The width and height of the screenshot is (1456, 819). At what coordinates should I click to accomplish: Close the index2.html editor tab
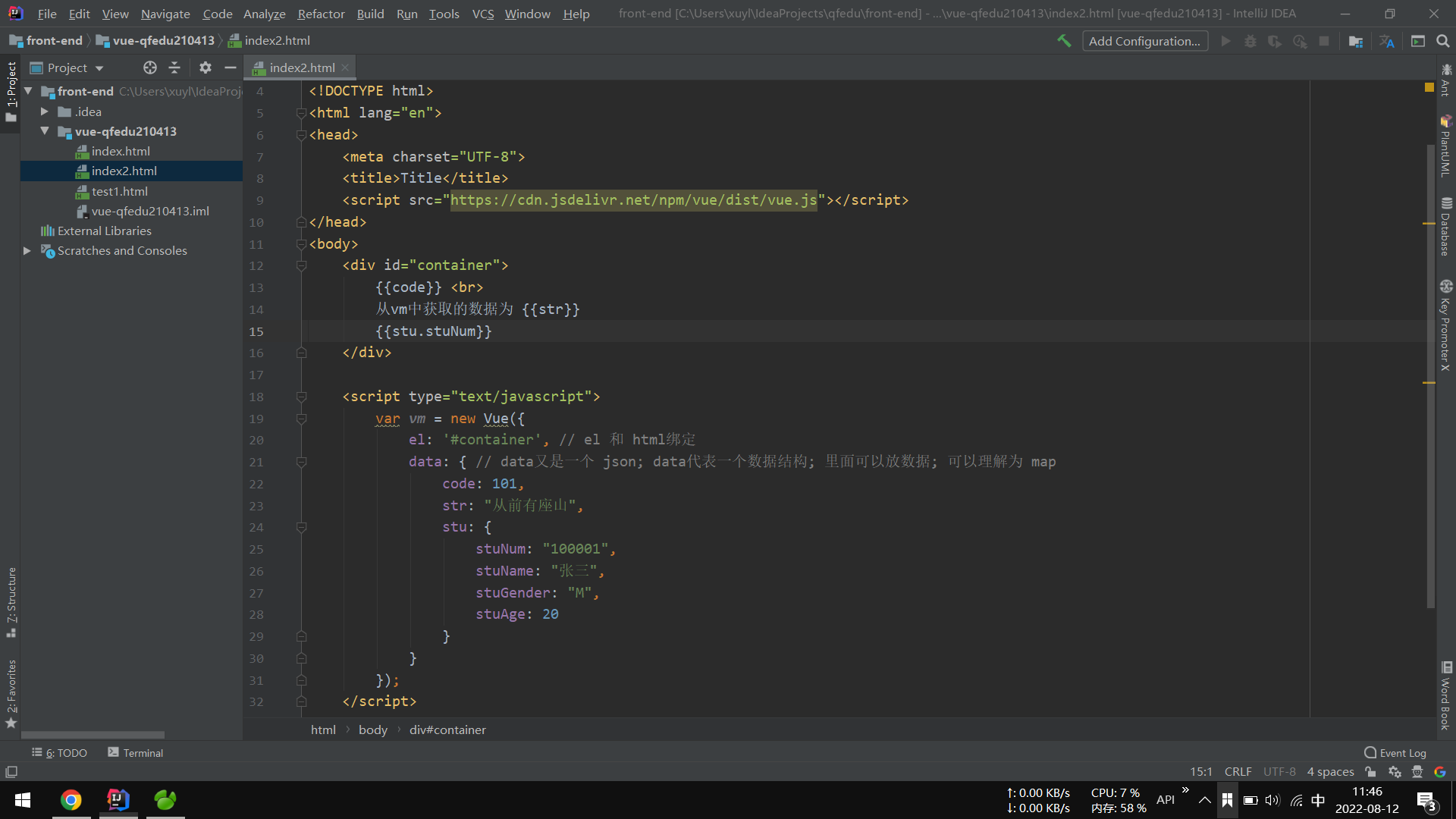coord(345,67)
